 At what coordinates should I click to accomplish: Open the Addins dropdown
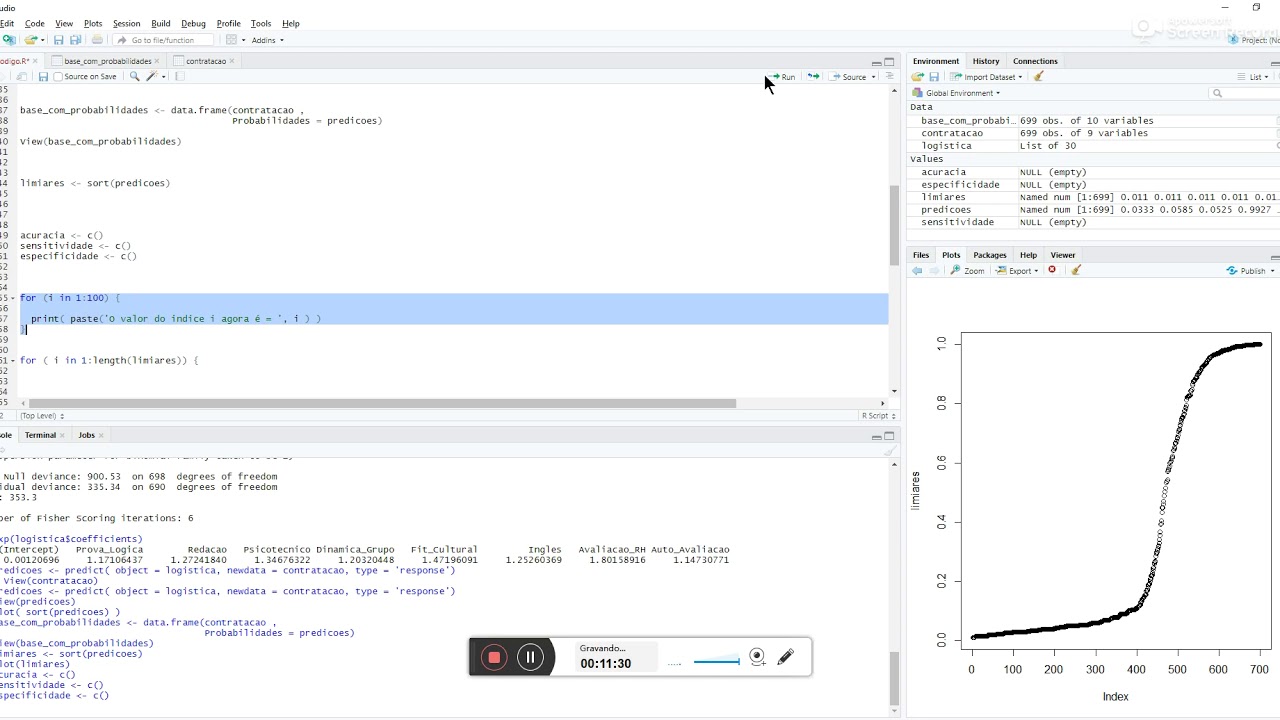point(267,40)
